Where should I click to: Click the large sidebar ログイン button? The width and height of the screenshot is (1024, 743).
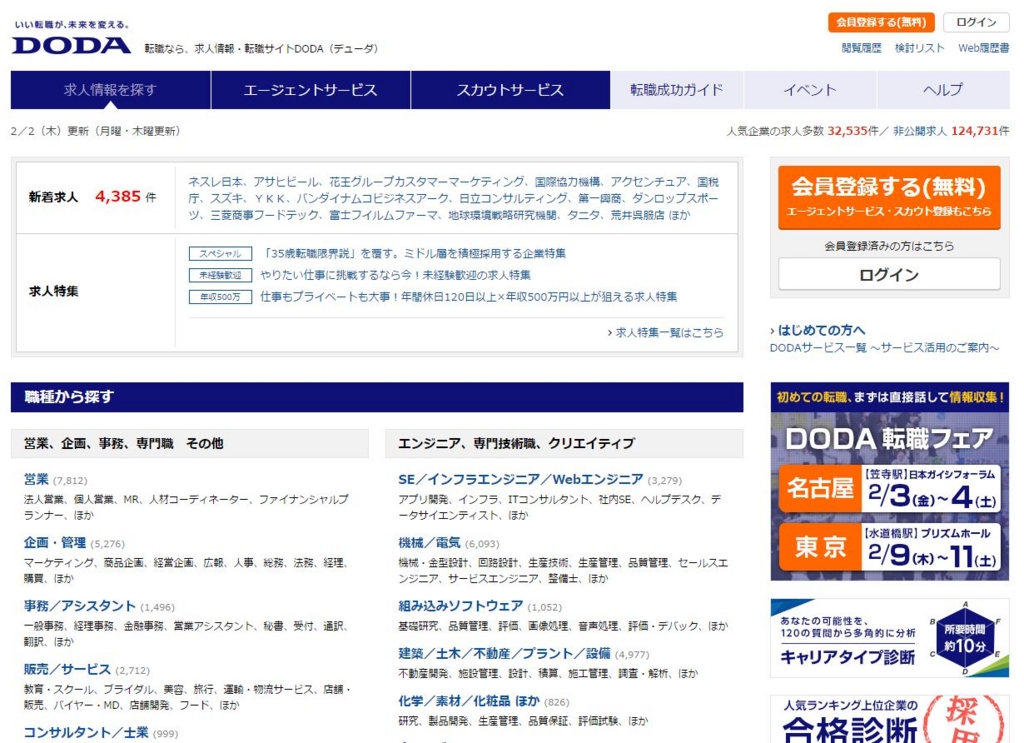pyautogui.click(x=889, y=274)
